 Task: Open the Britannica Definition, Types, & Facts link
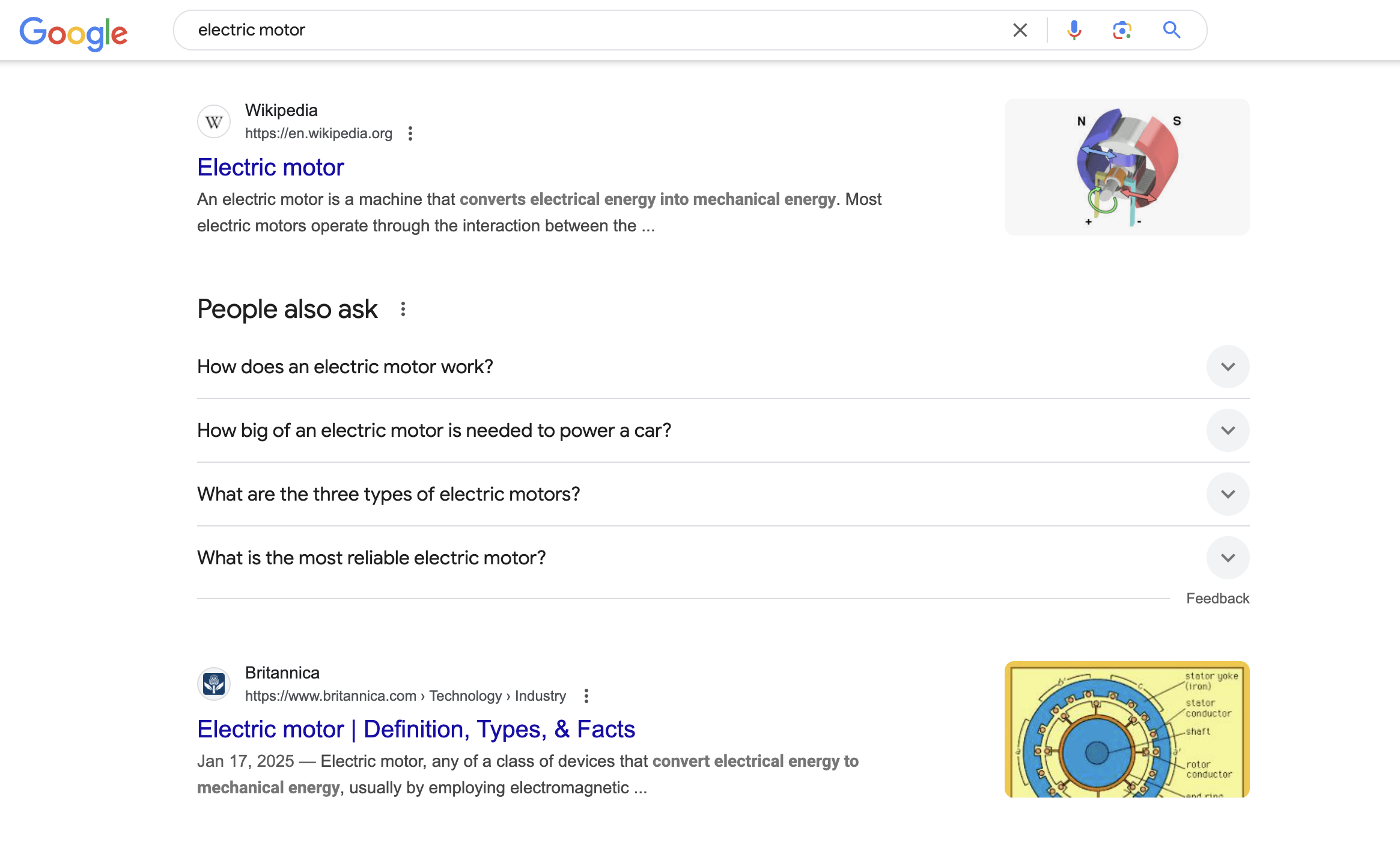click(416, 729)
